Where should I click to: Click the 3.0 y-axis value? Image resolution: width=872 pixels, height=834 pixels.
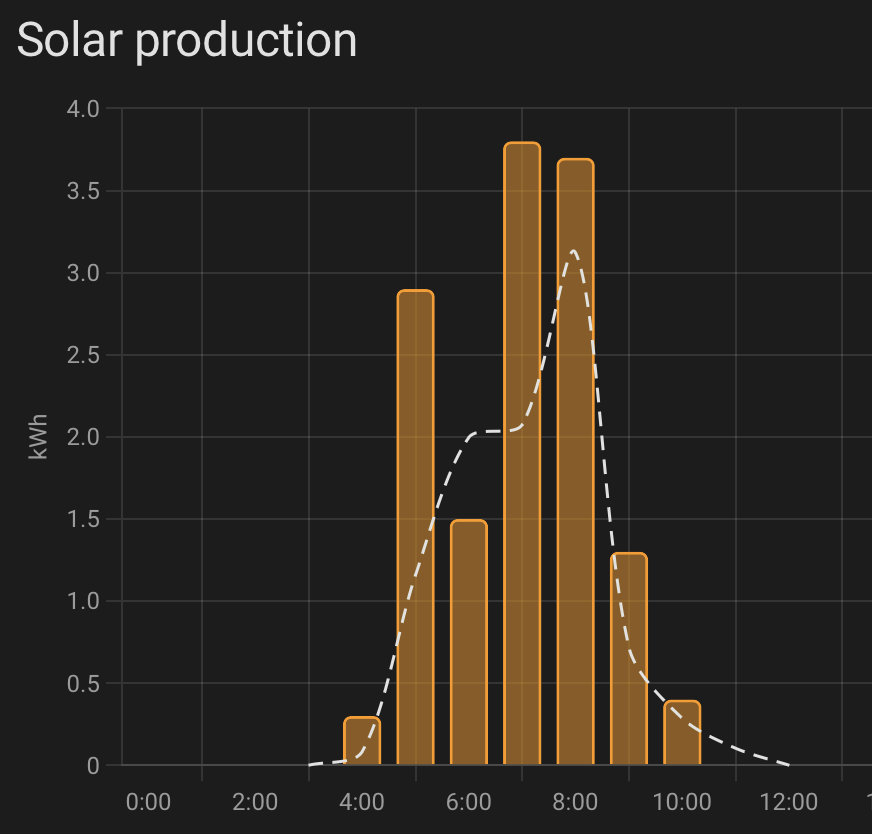pos(83,273)
